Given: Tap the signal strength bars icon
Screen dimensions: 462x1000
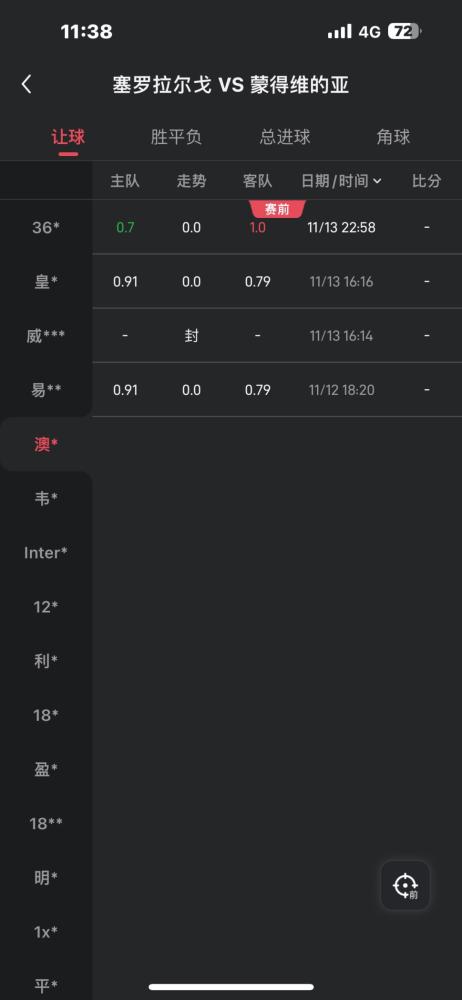Looking at the screenshot, I should pyautogui.click(x=339, y=31).
